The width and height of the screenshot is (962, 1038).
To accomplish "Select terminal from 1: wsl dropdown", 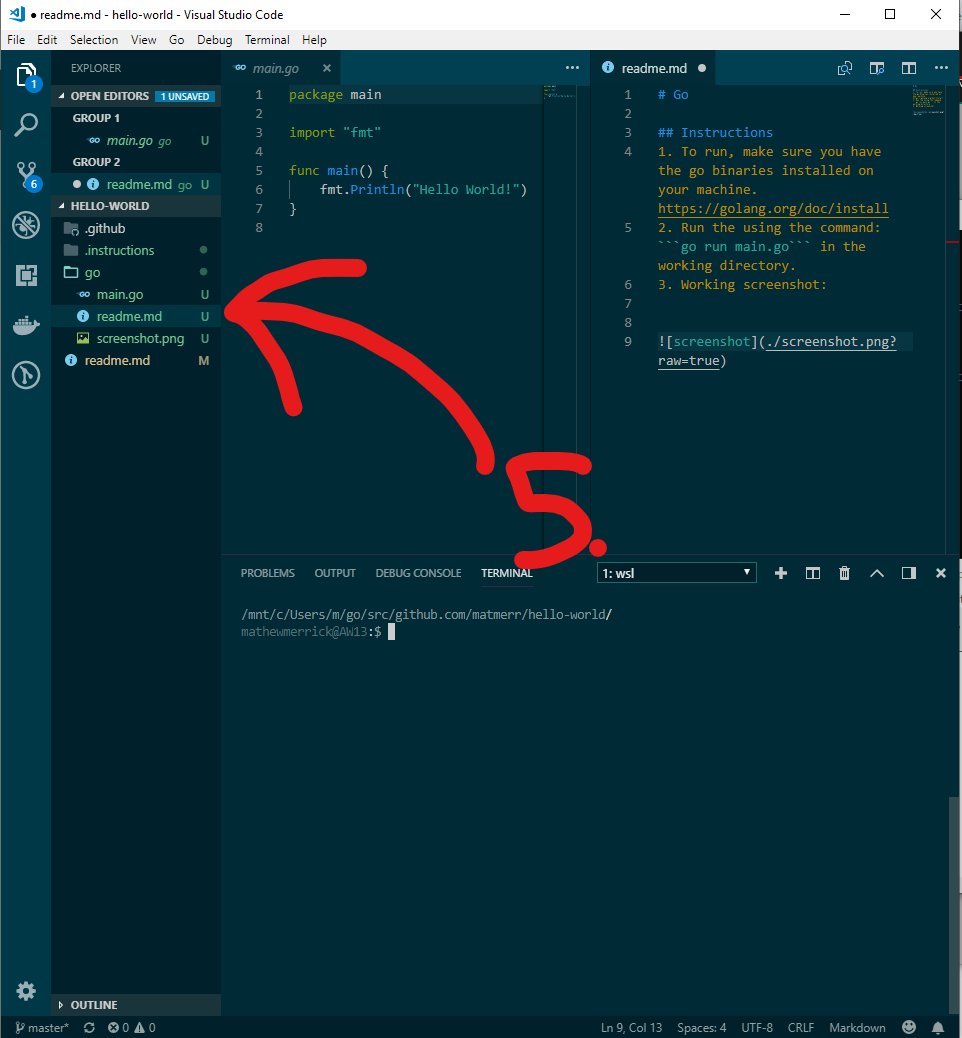I will coord(676,573).
